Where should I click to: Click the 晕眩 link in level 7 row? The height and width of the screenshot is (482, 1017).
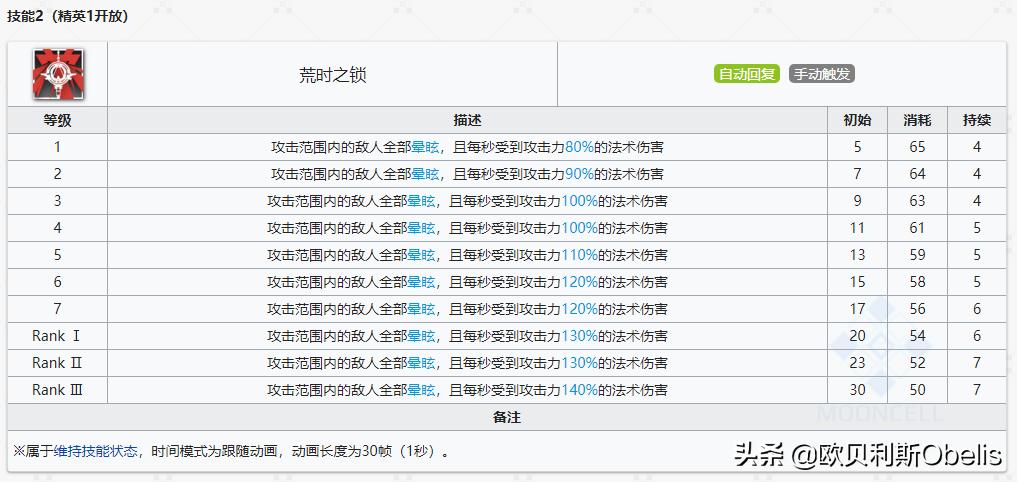(x=422, y=309)
